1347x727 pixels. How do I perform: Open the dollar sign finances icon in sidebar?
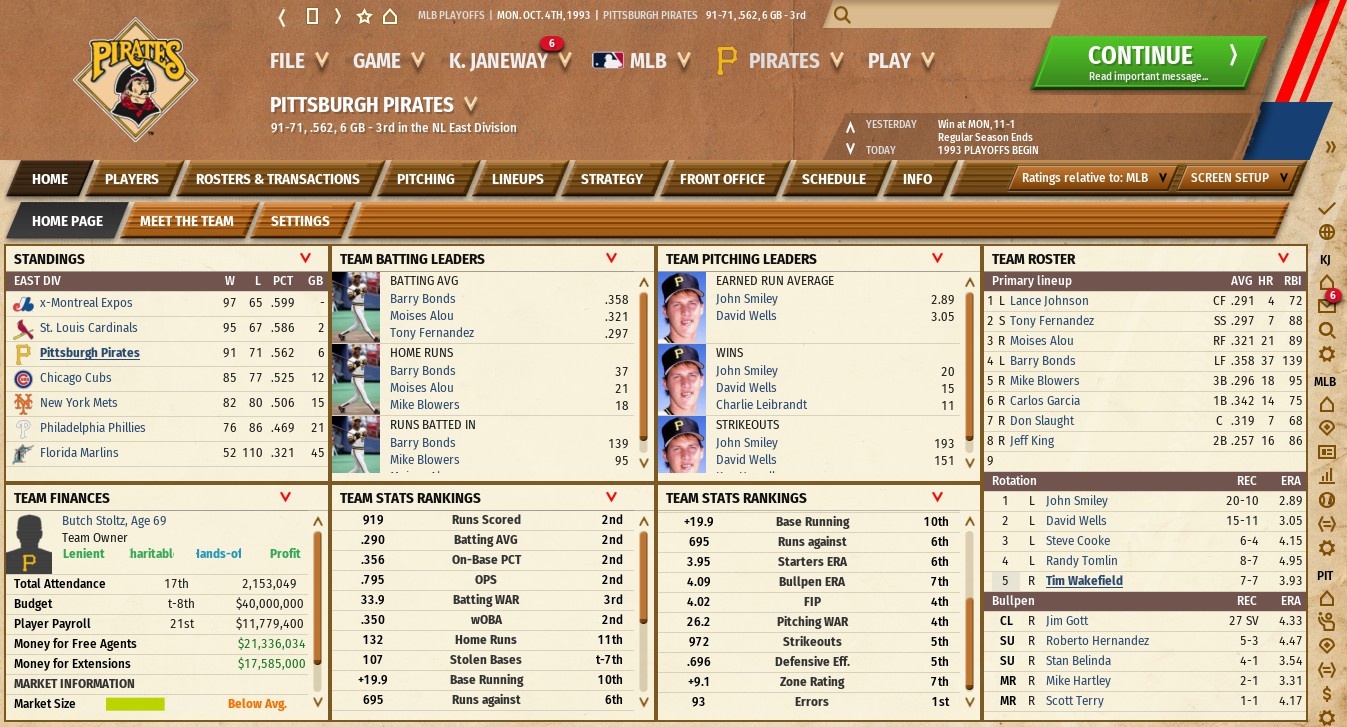1326,694
